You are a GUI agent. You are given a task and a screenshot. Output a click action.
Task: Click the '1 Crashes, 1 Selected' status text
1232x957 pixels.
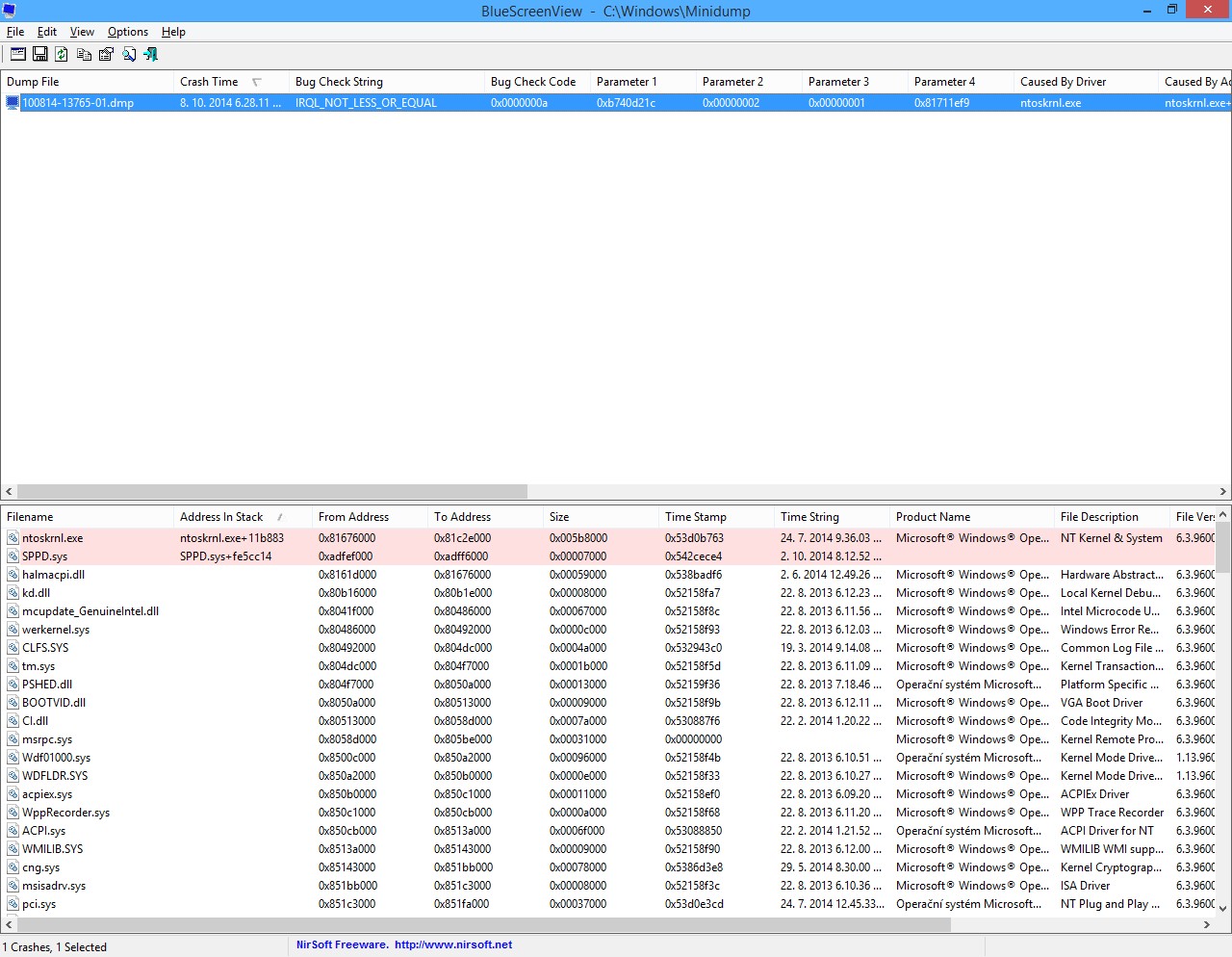point(55,947)
